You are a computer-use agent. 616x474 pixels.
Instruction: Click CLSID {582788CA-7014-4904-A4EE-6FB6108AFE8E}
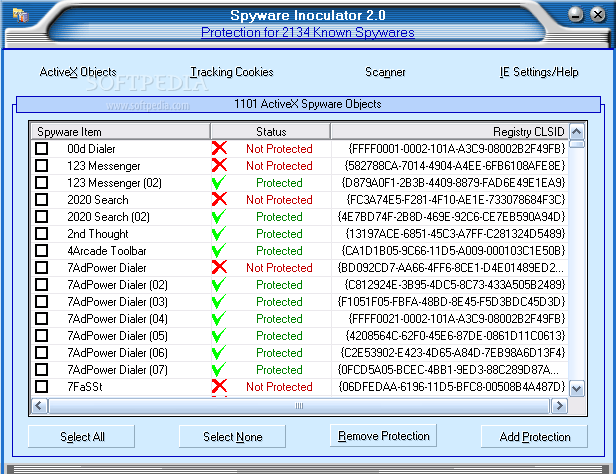455,166
